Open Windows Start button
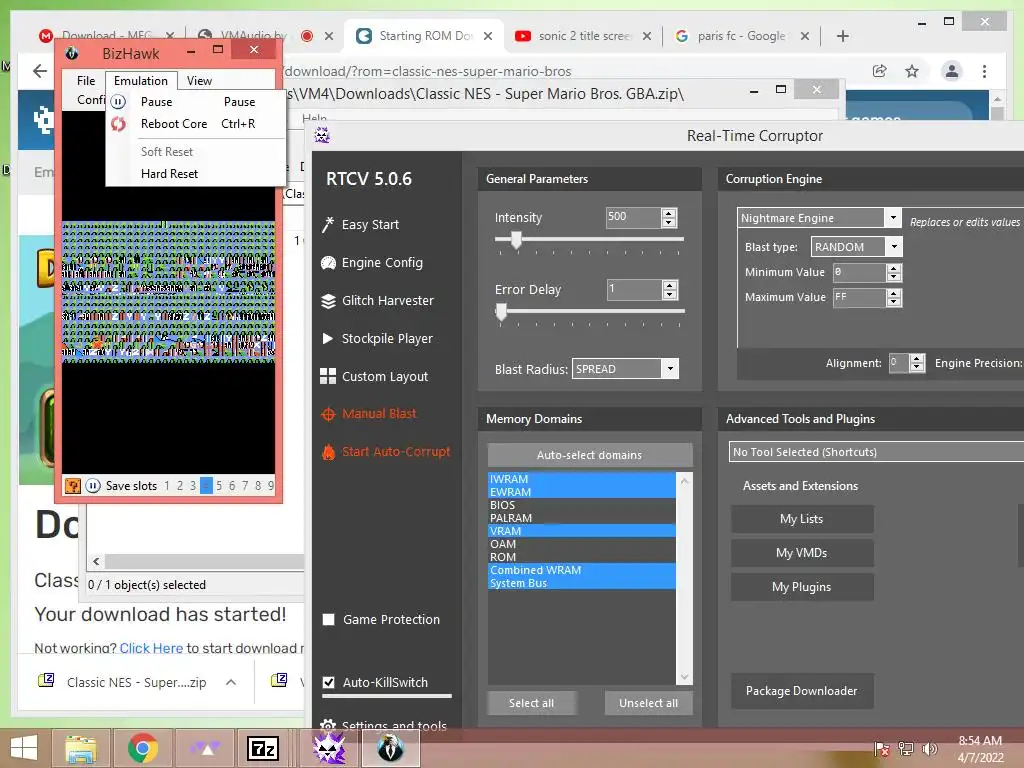Screen dimensions: 1024x768 (24, 748)
